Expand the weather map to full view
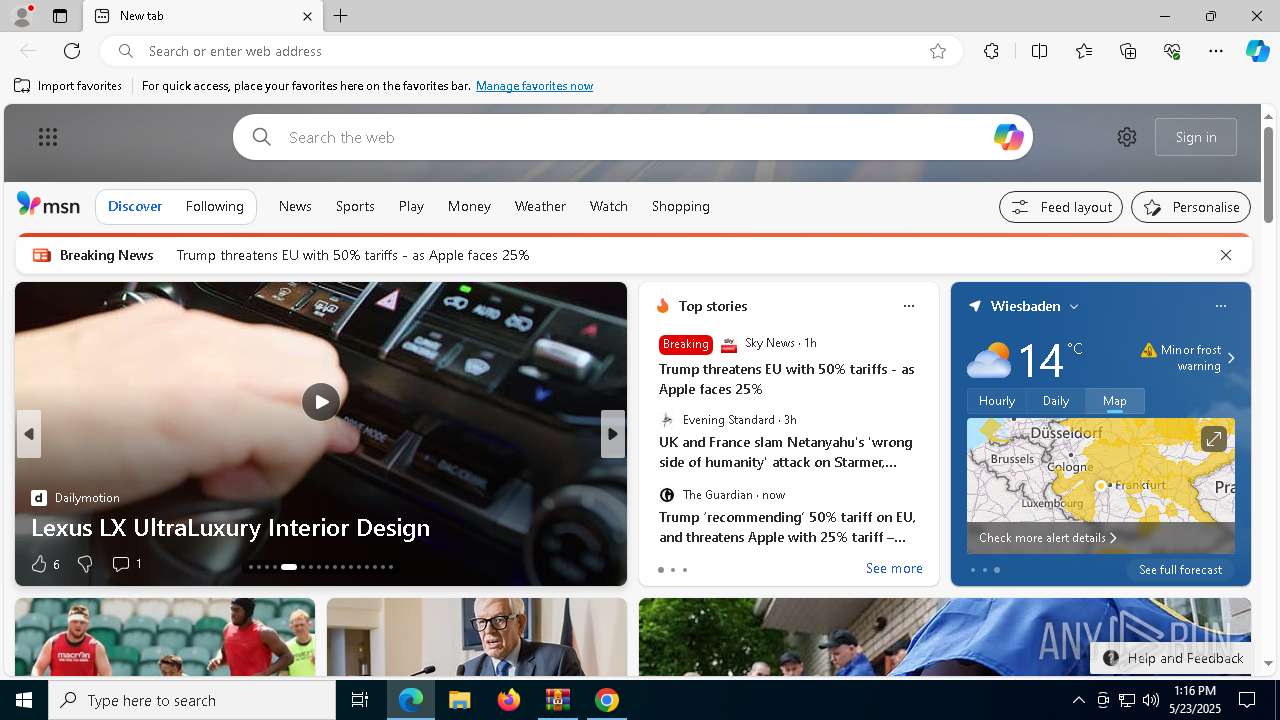This screenshot has width=1280, height=720. [1213, 439]
